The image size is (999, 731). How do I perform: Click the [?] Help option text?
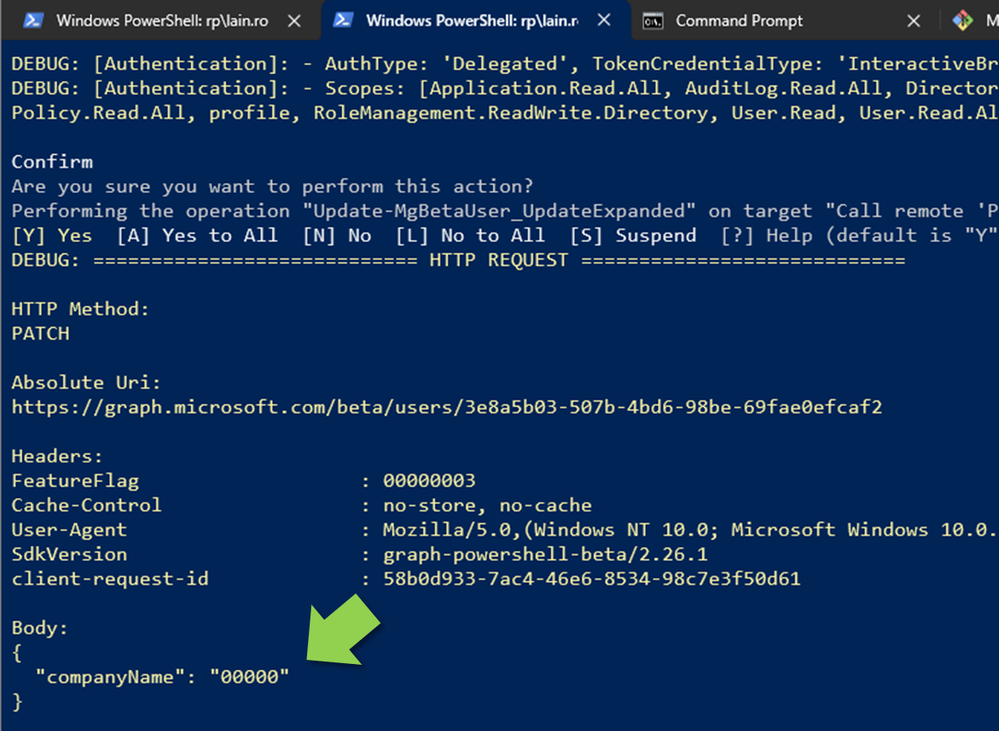766,235
